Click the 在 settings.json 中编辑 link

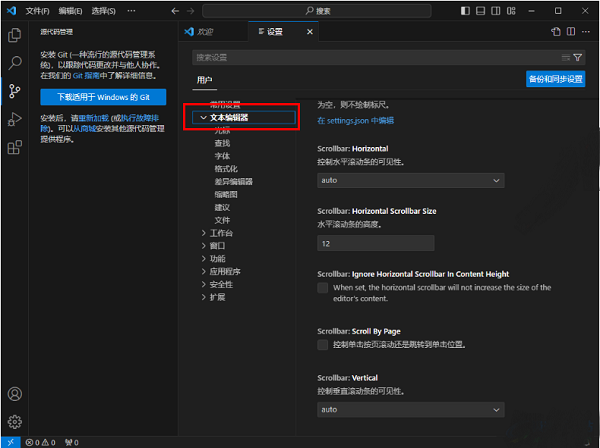coord(355,120)
